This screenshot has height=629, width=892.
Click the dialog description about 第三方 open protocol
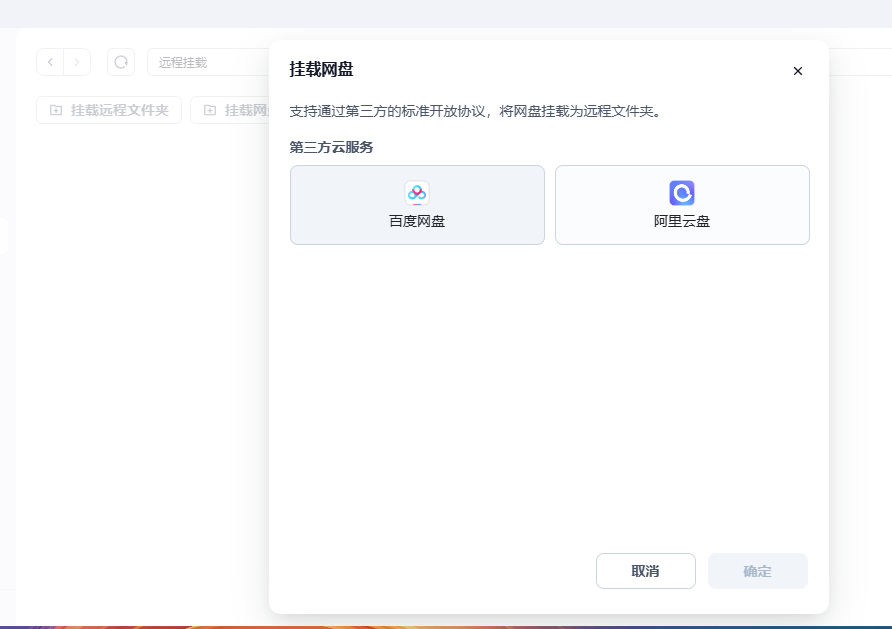pyautogui.click(x=474, y=111)
